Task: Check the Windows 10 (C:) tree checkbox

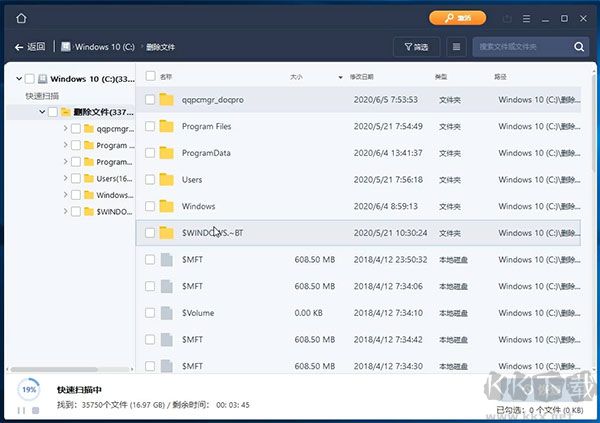Action: (x=30, y=79)
